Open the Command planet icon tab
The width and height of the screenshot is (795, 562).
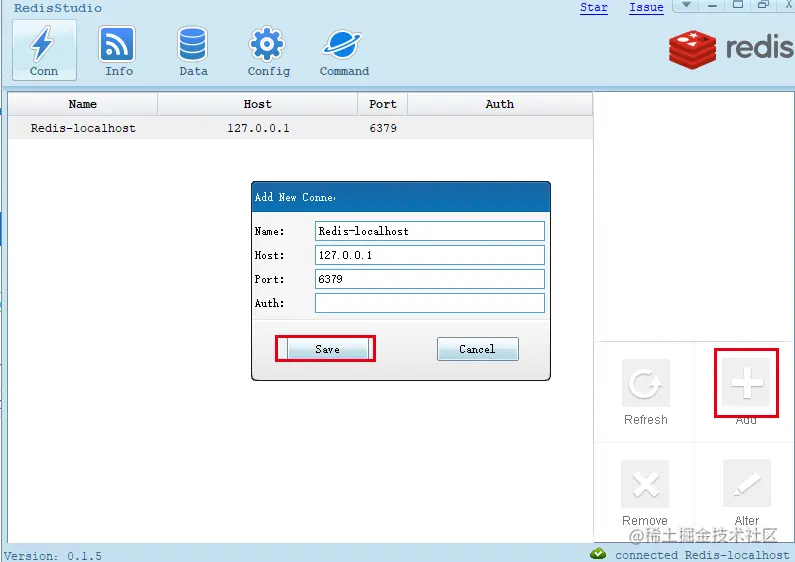click(x=344, y=50)
